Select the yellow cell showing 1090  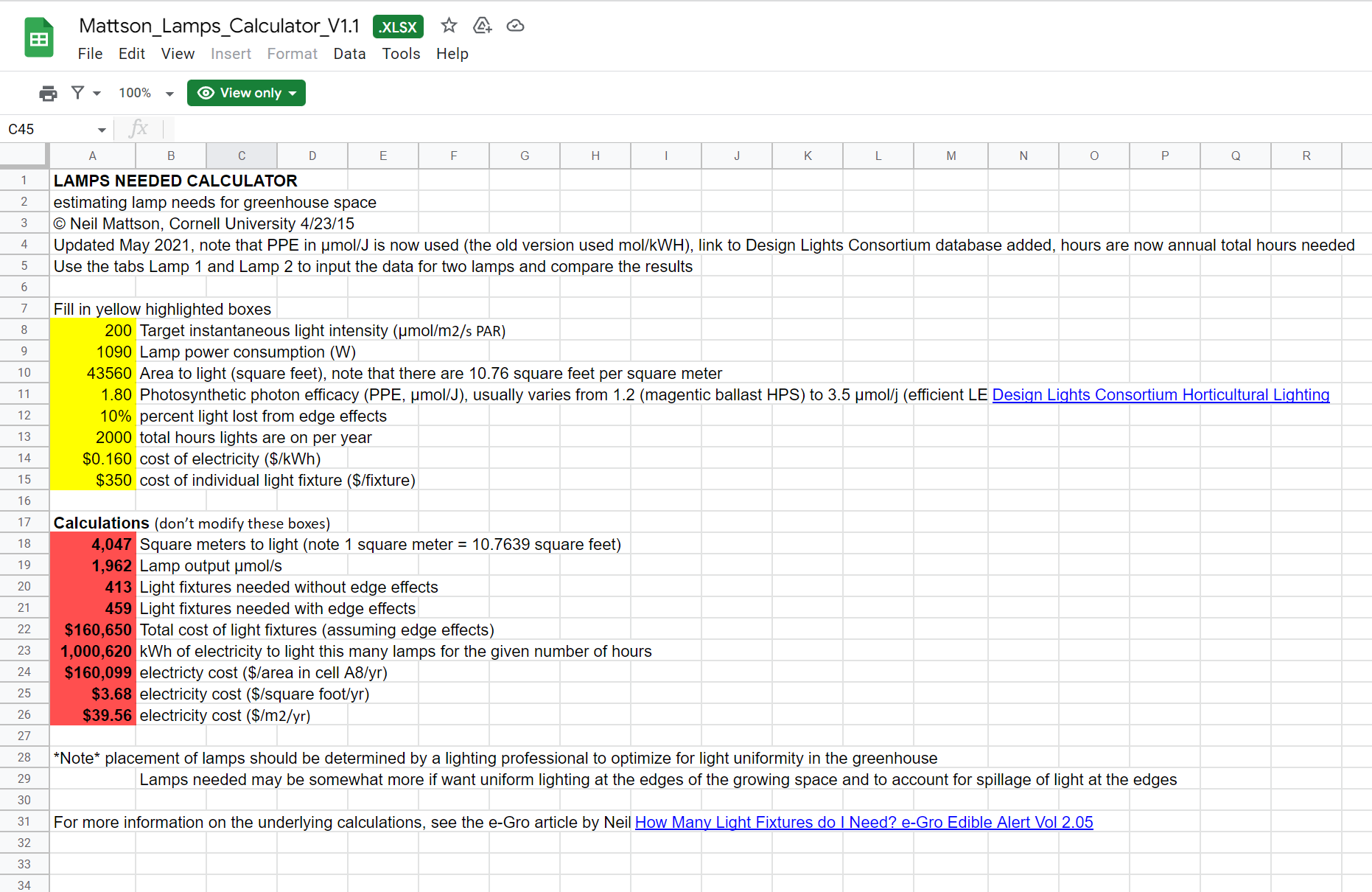point(93,352)
